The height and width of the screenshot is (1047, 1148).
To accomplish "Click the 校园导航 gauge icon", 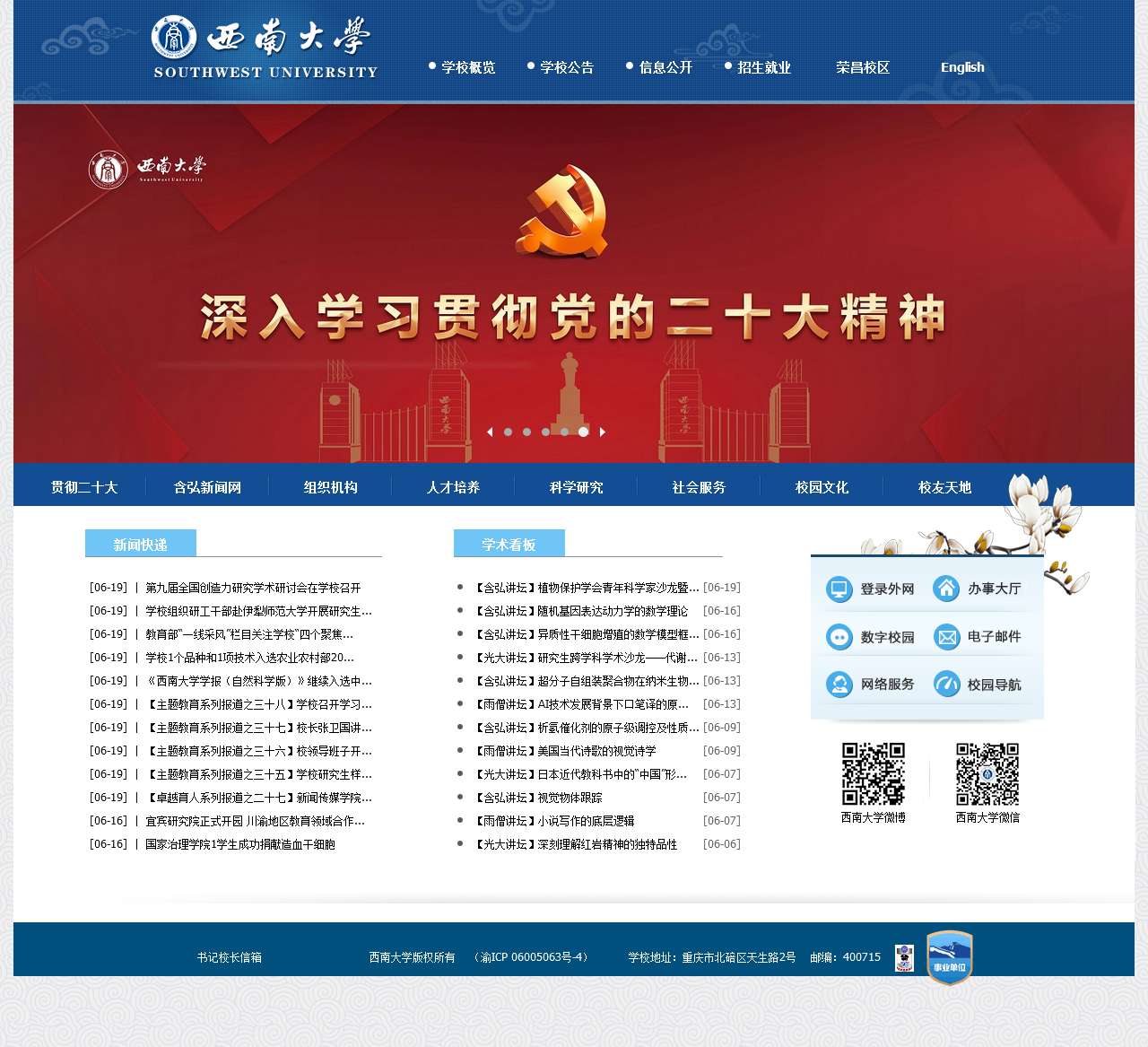I will pyautogui.click(x=946, y=685).
